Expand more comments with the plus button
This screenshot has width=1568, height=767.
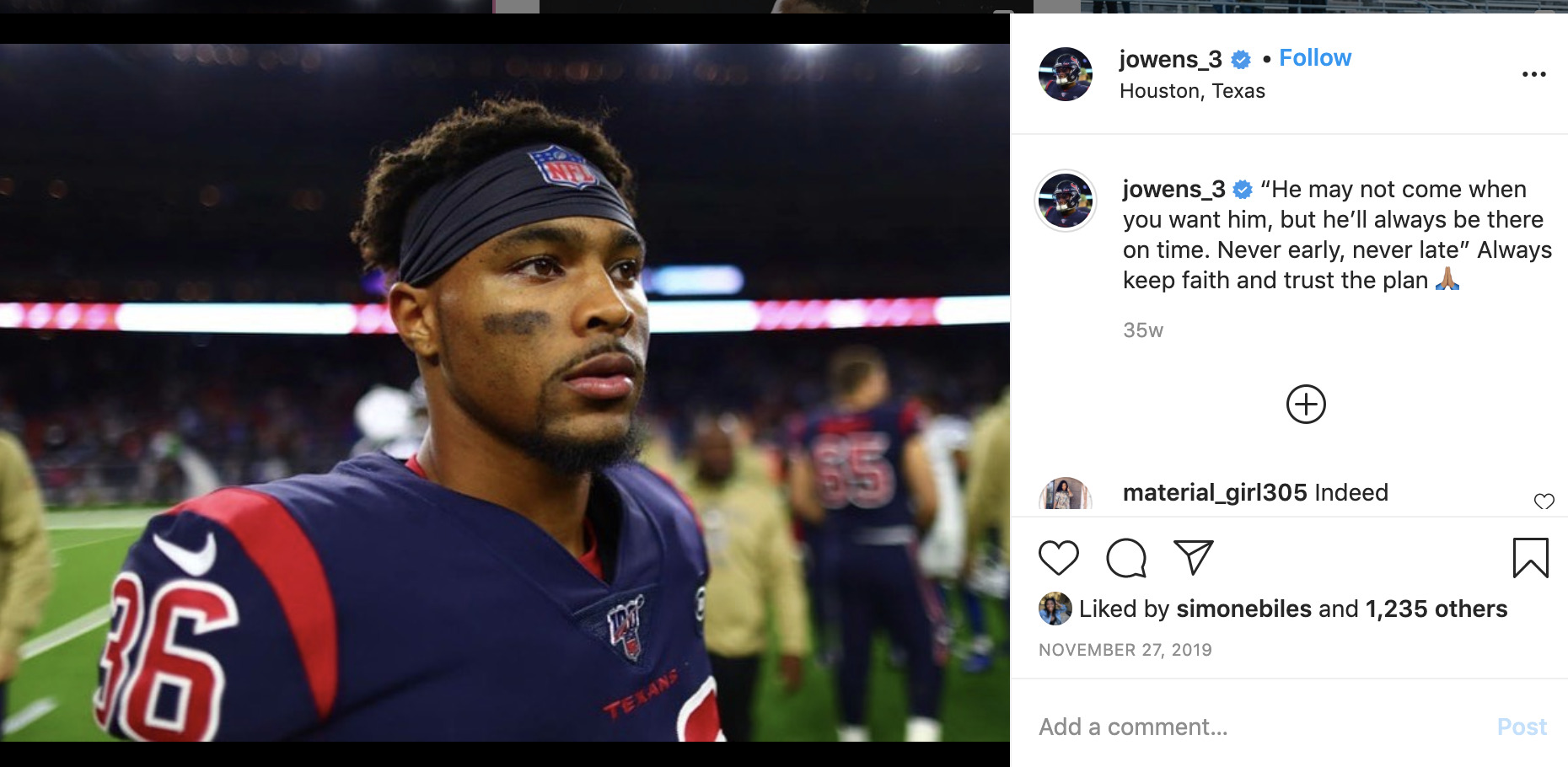[1305, 404]
